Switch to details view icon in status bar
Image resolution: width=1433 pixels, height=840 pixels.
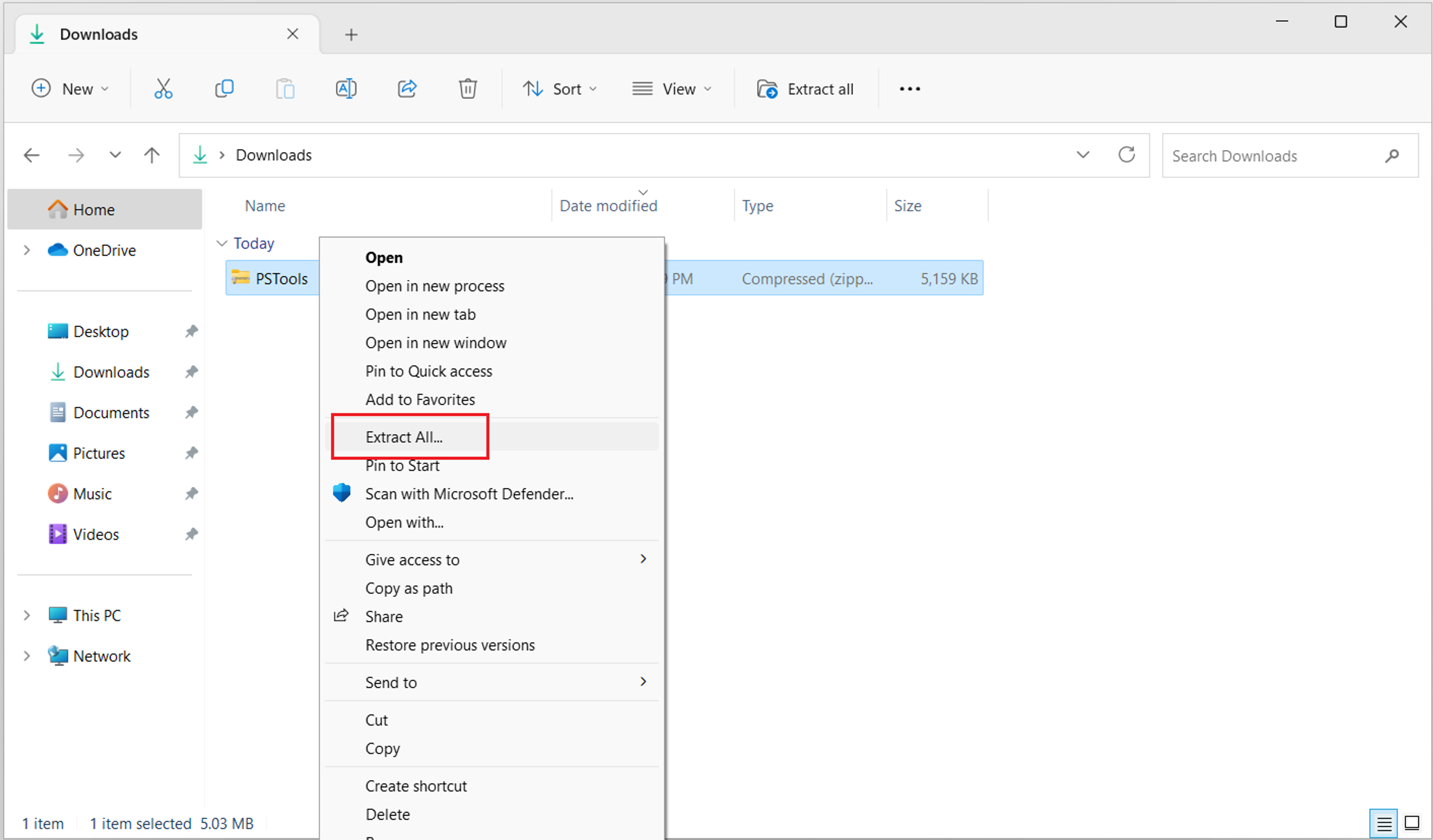tap(1384, 823)
